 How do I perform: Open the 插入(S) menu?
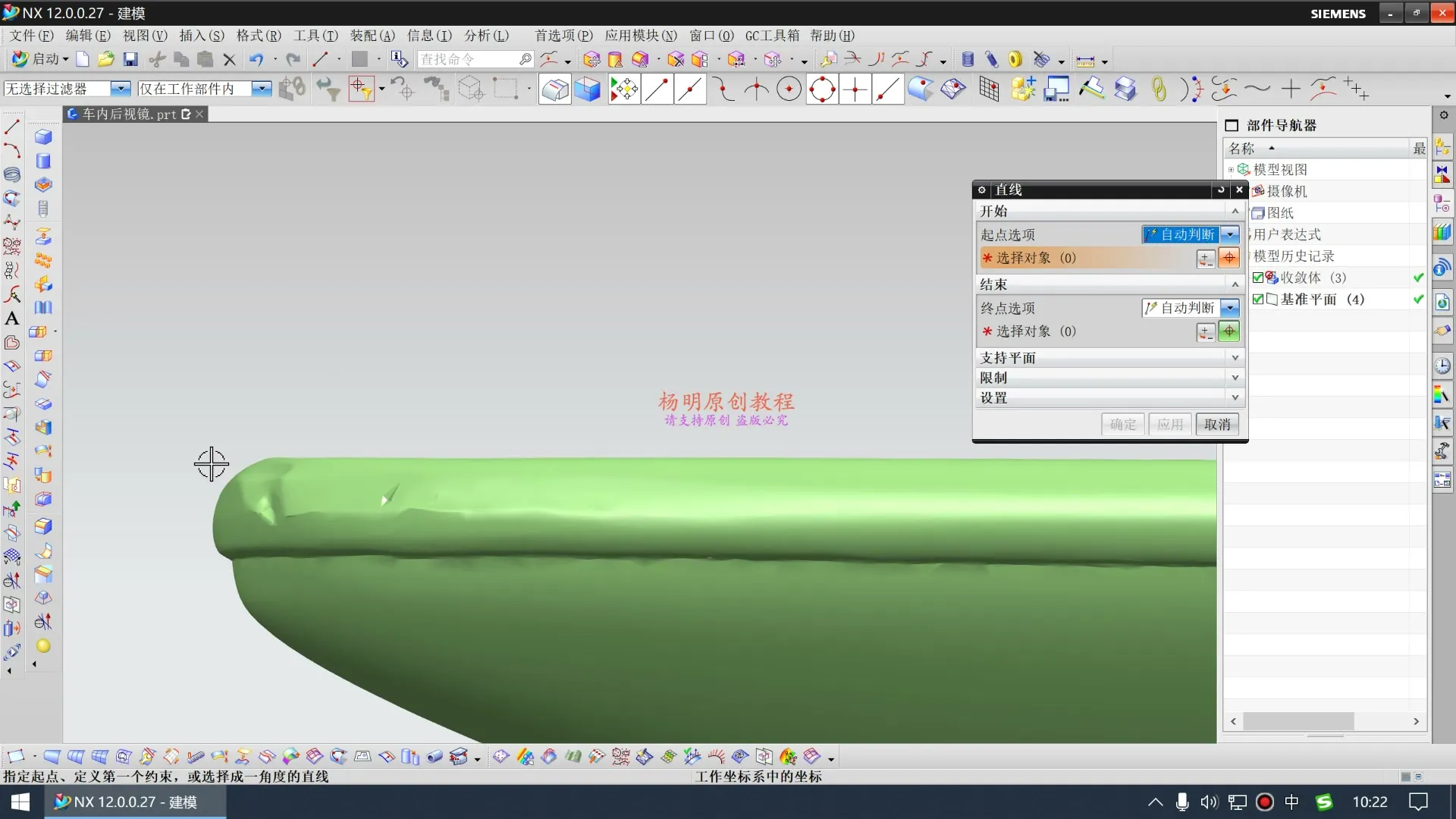pos(202,36)
